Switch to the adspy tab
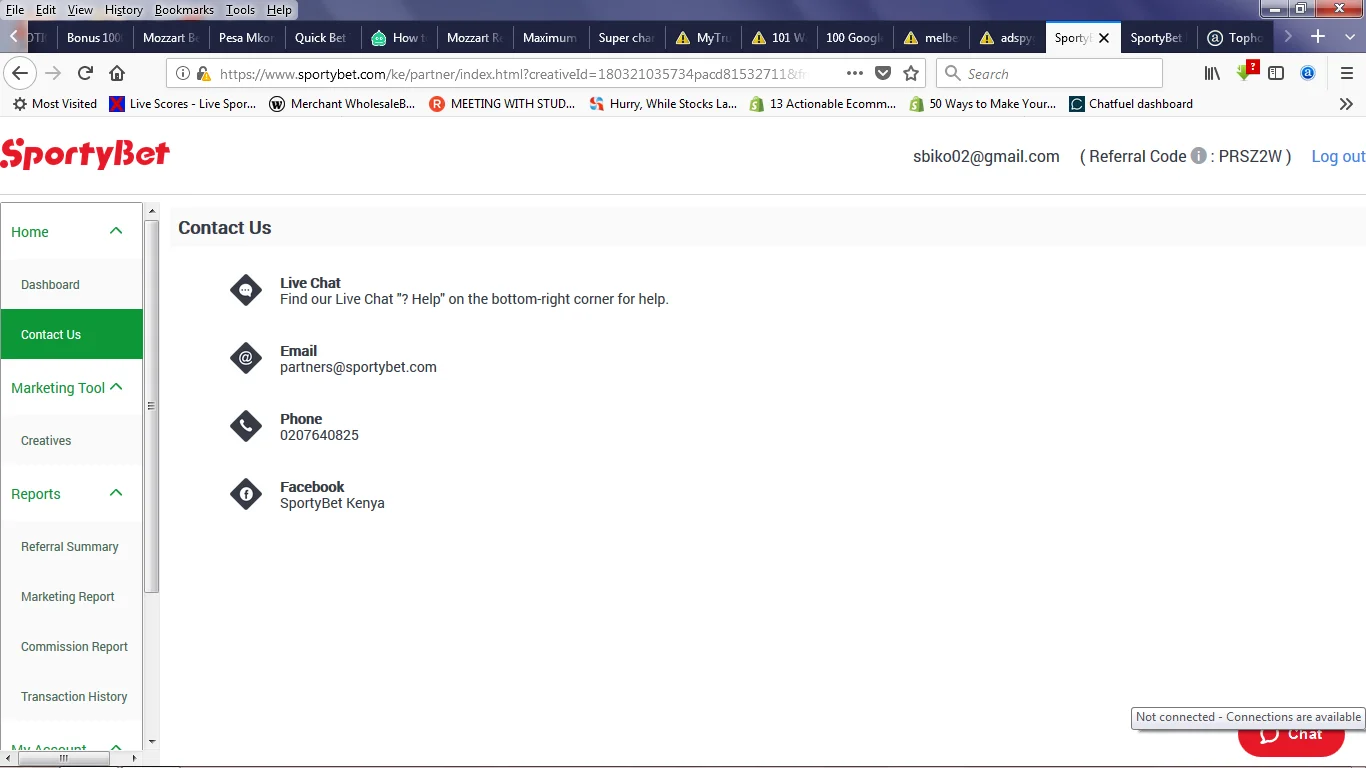This screenshot has height=768, width=1366. click(1008, 38)
